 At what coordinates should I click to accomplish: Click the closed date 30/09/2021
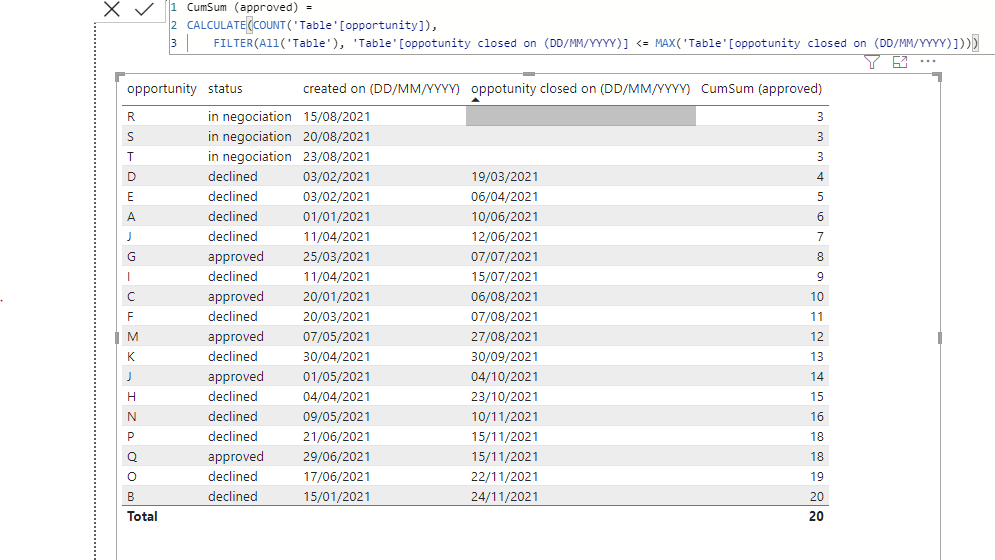504,357
